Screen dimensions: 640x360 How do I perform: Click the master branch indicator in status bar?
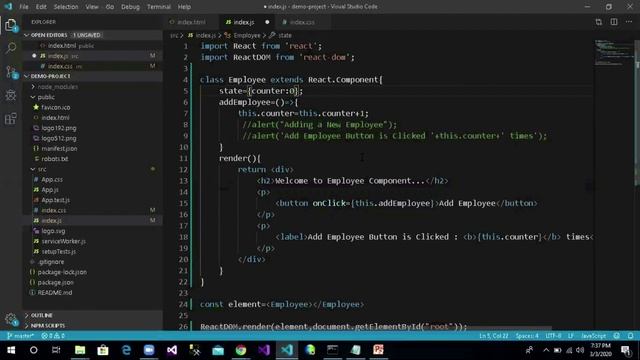(x=20, y=336)
